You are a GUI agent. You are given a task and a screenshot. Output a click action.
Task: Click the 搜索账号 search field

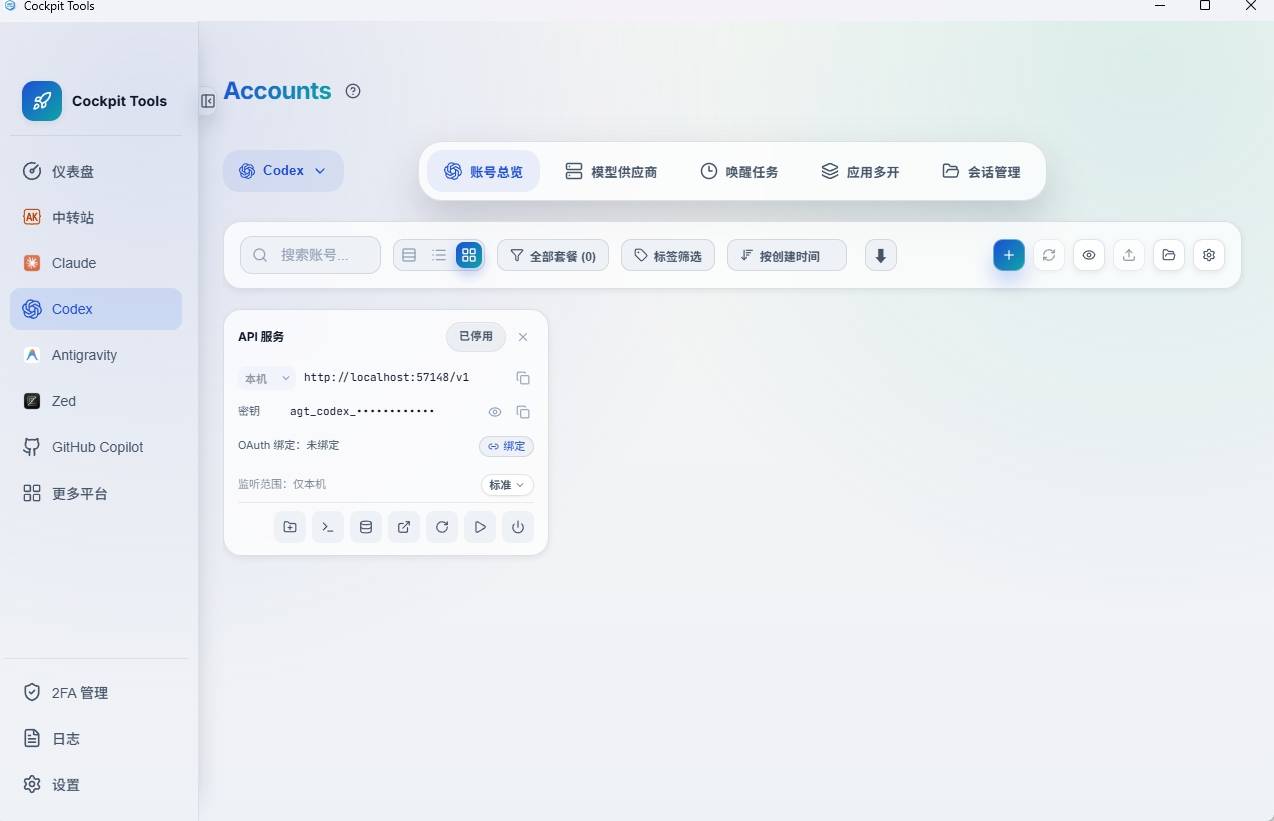pos(310,255)
